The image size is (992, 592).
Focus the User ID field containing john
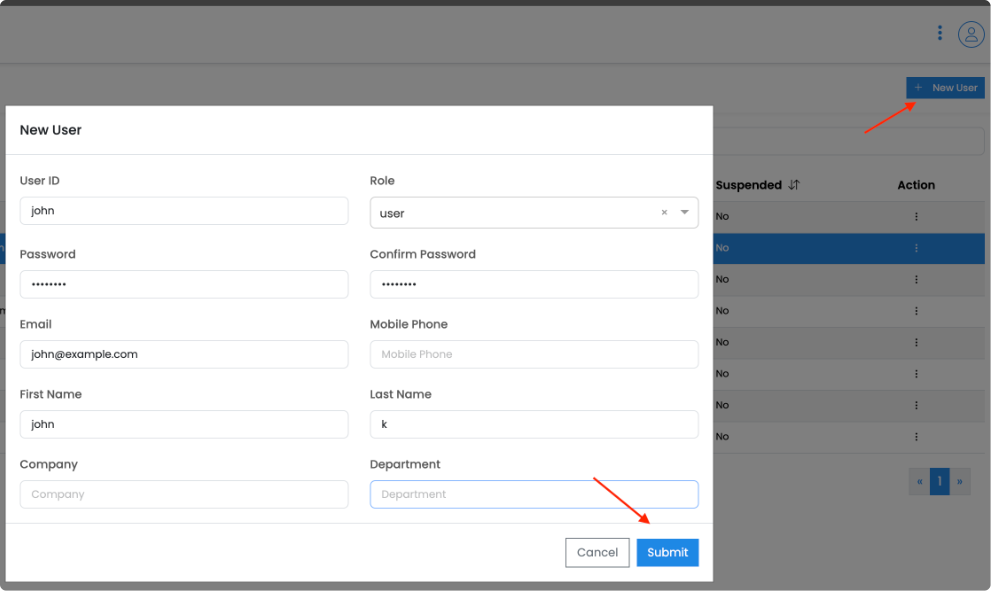[184, 211]
